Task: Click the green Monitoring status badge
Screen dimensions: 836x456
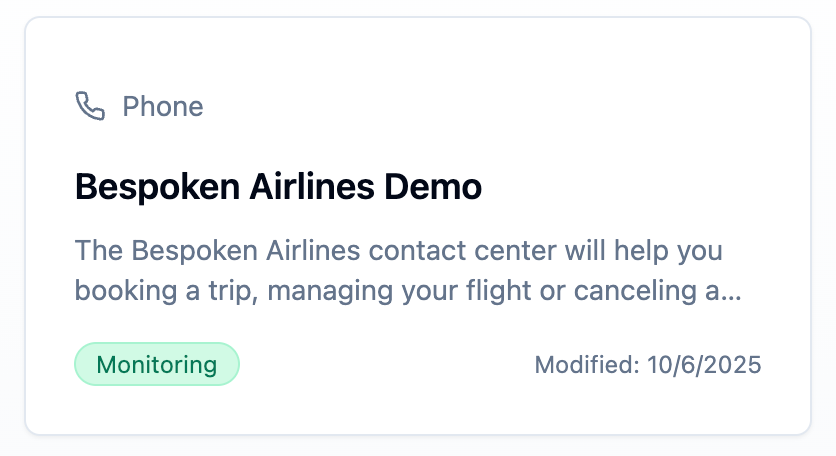Action: click(157, 364)
